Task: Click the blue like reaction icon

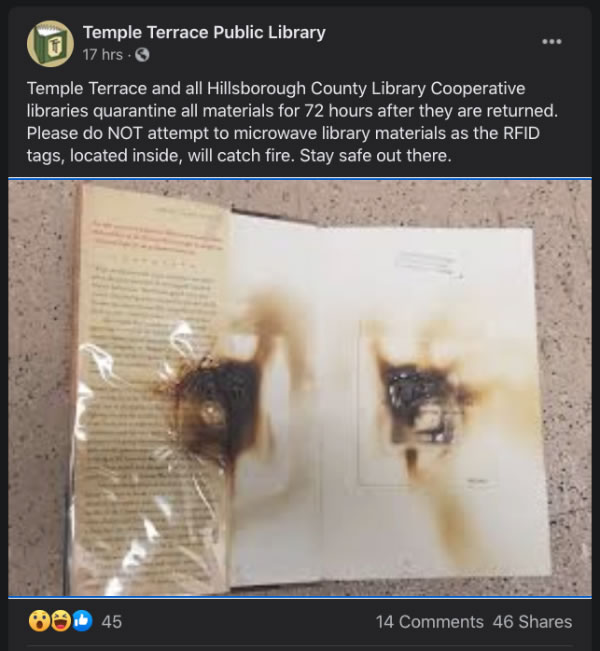Action: (x=82, y=621)
